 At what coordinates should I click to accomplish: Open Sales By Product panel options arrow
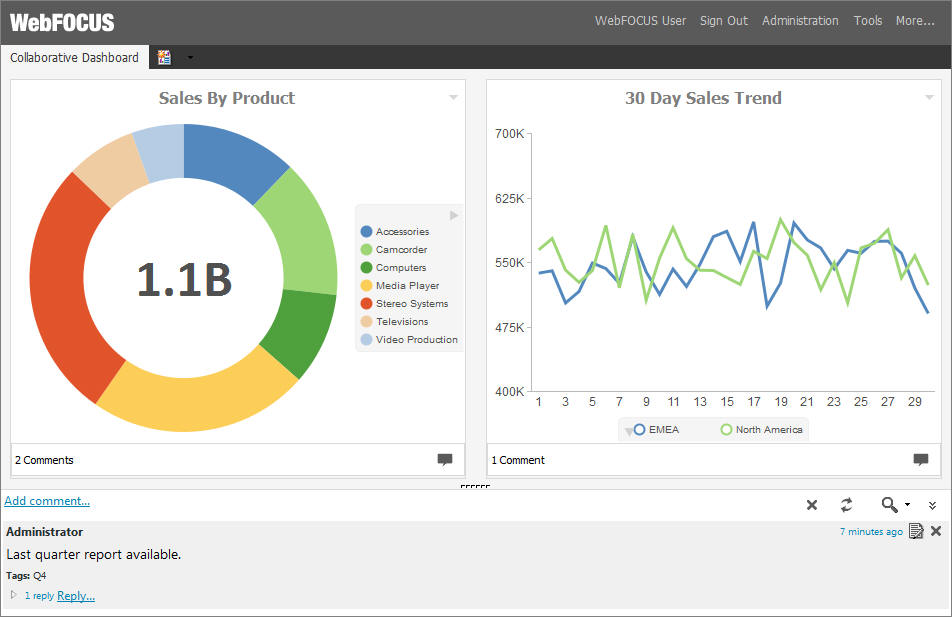tap(453, 97)
